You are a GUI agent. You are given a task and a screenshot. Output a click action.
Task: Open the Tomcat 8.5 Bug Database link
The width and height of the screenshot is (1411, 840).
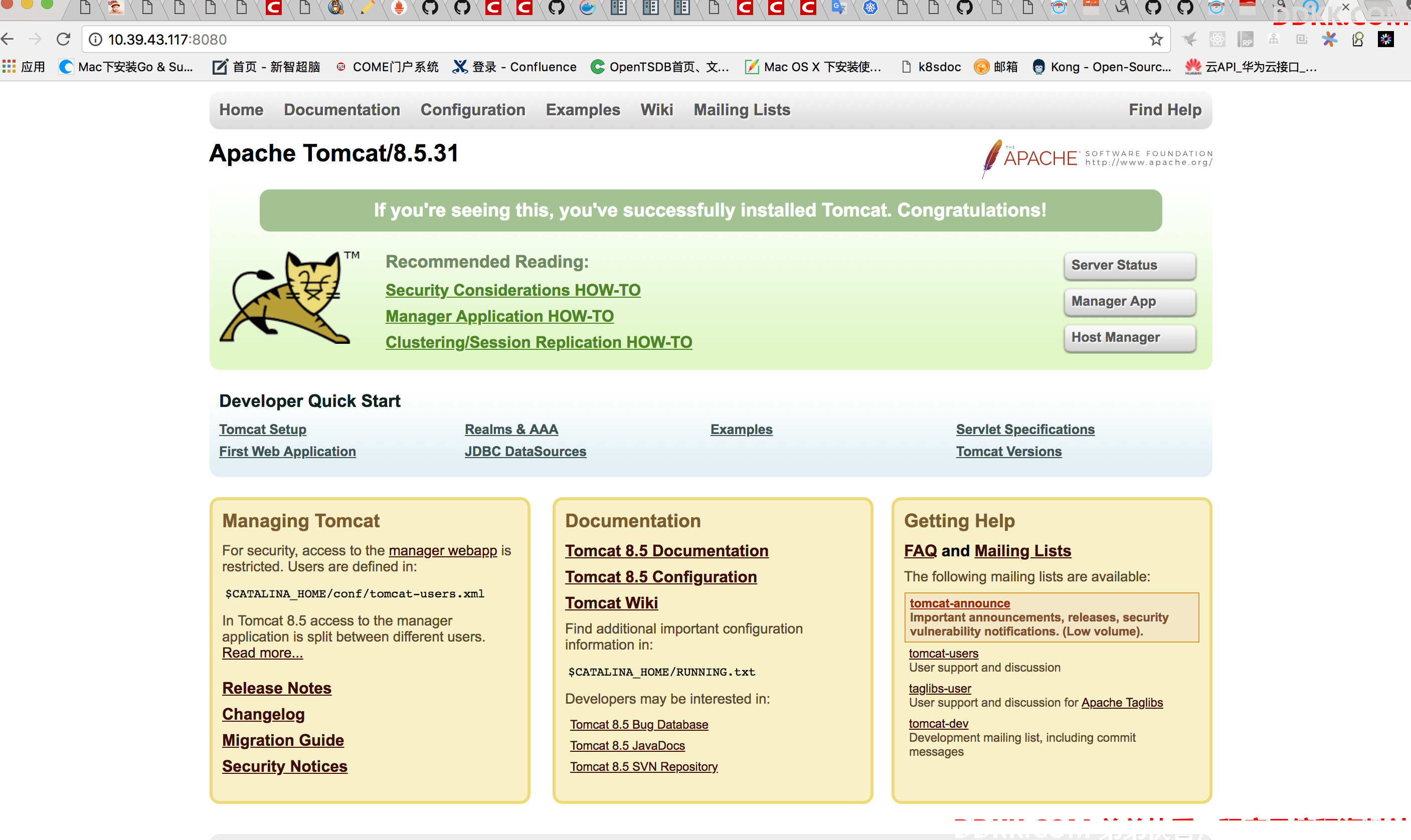pyautogui.click(x=639, y=724)
